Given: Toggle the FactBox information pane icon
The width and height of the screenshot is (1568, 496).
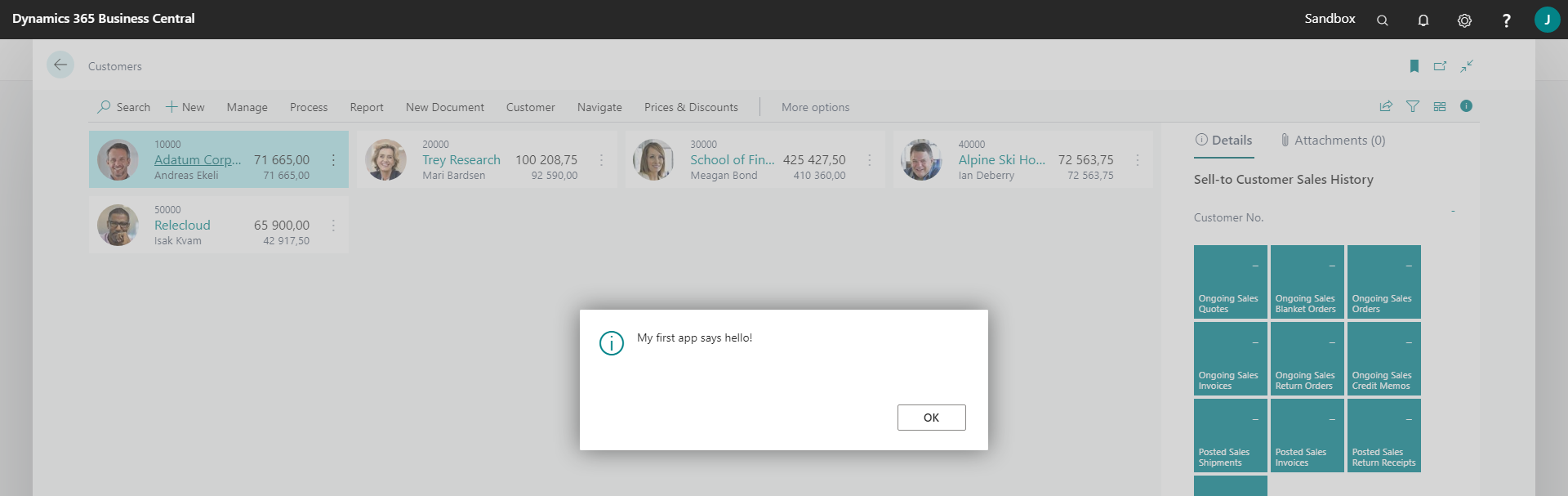Looking at the screenshot, I should point(1466,106).
